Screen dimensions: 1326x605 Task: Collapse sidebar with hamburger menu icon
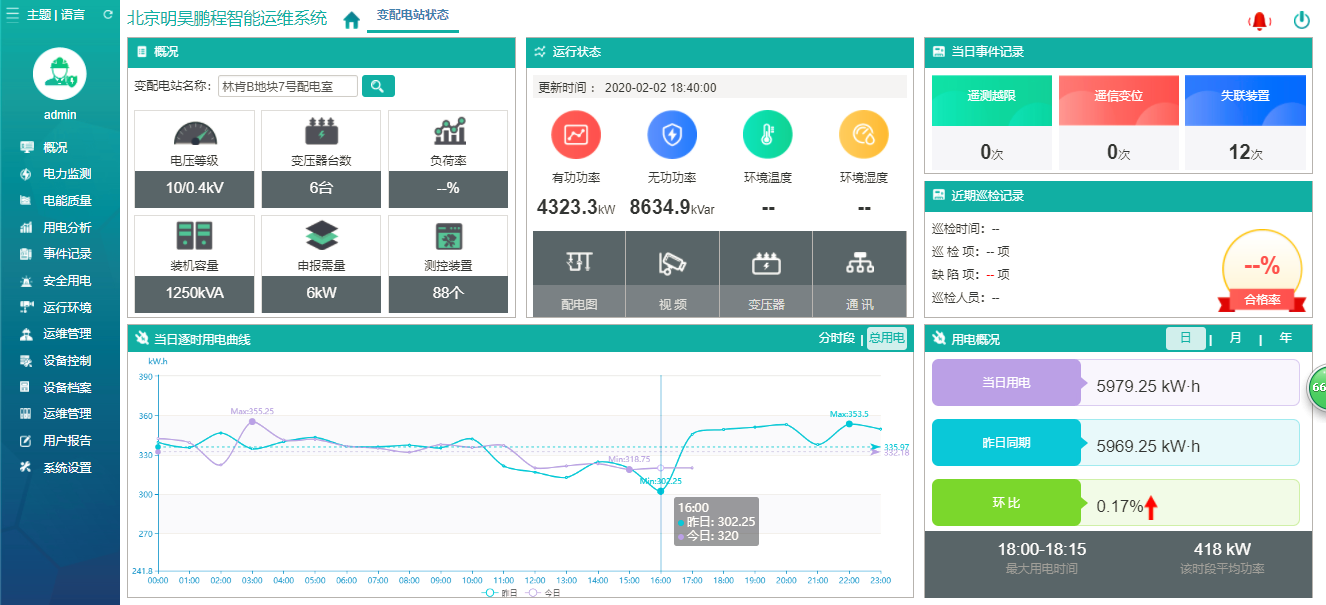coord(13,15)
